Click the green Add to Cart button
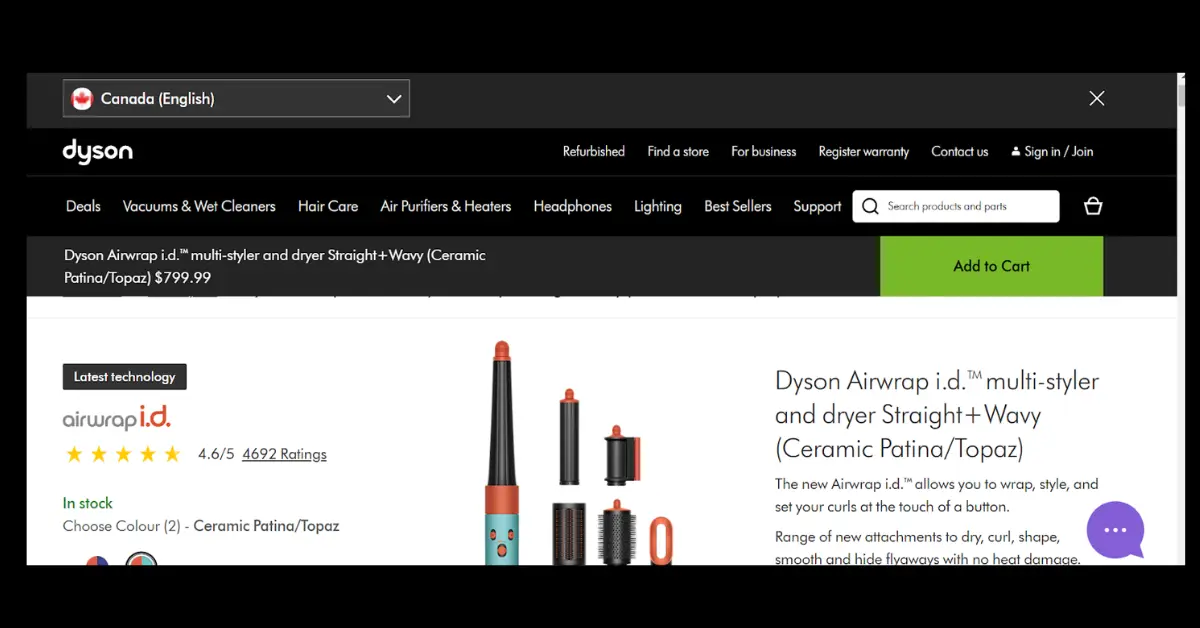This screenshot has height=628, width=1200. [x=991, y=266]
